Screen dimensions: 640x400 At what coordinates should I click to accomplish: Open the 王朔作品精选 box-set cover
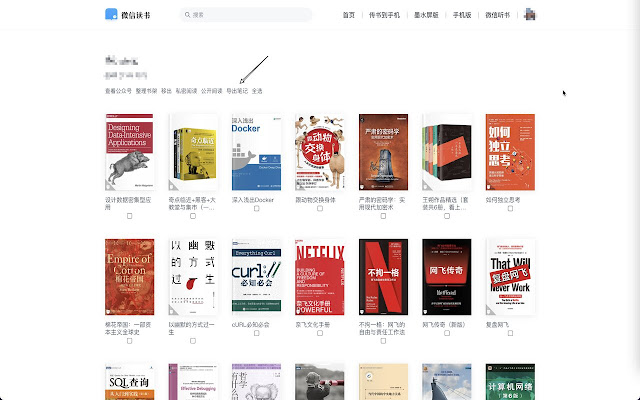(447, 152)
